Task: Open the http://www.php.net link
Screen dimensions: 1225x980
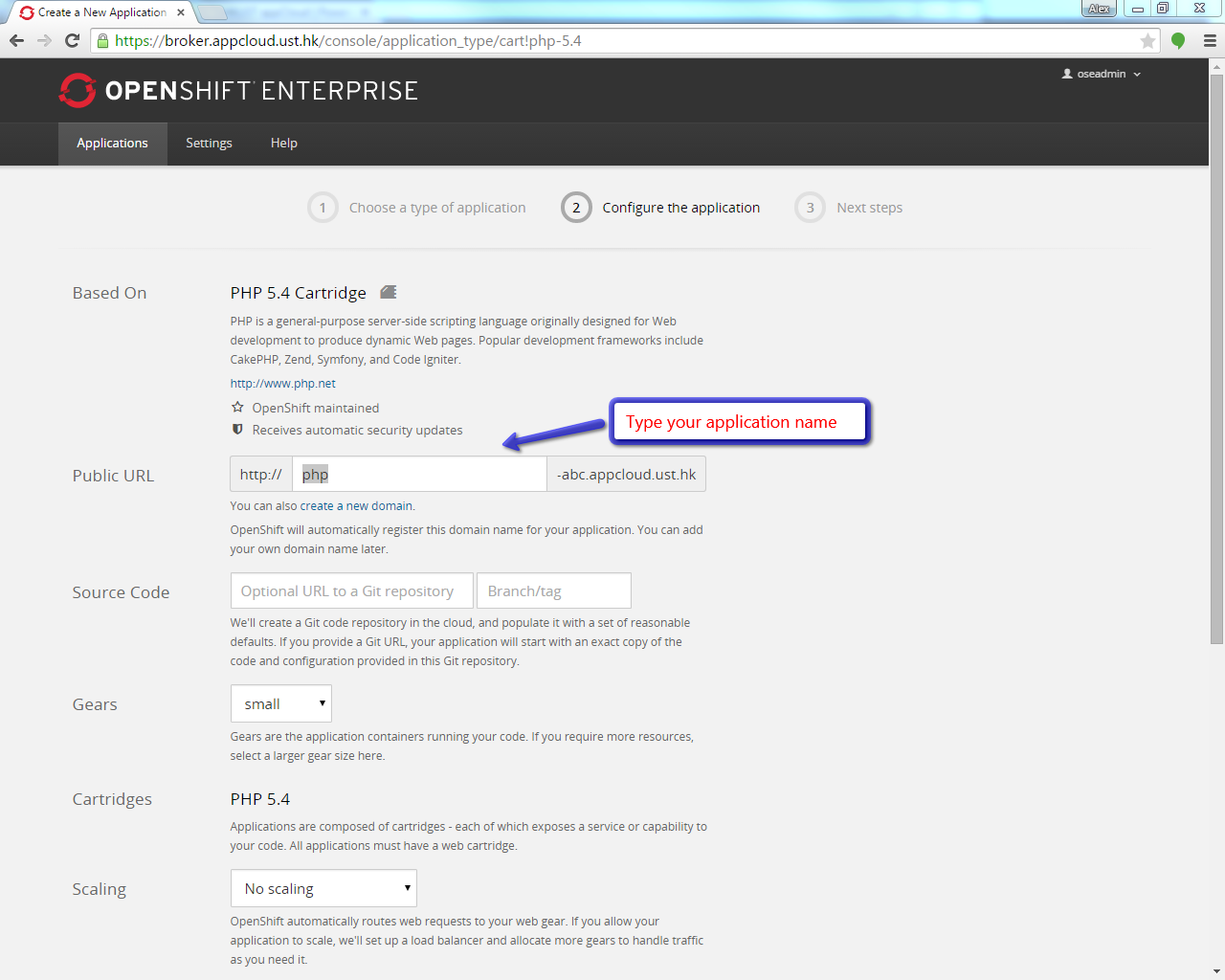Action: coord(282,383)
